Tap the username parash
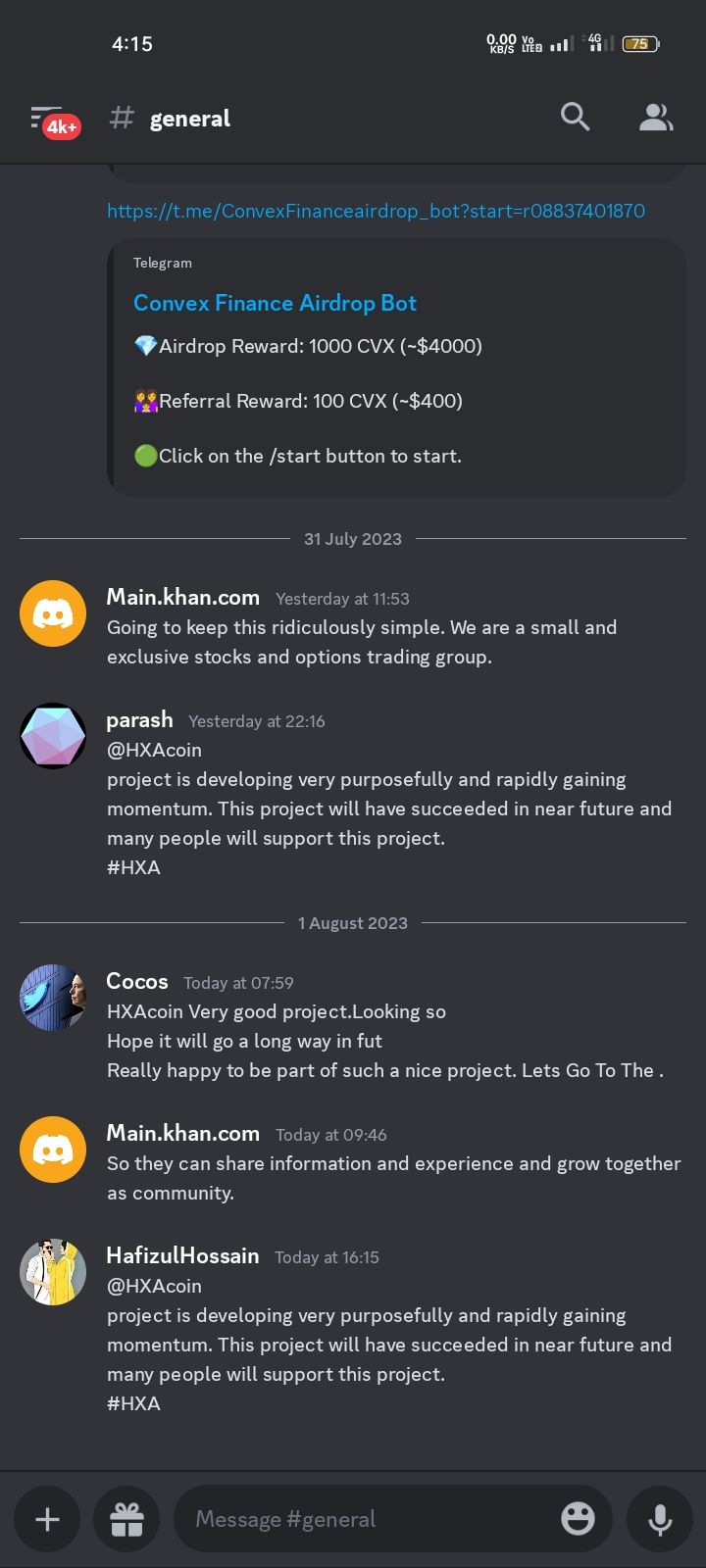Screen dimensions: 706x1568 coord(139,720)
